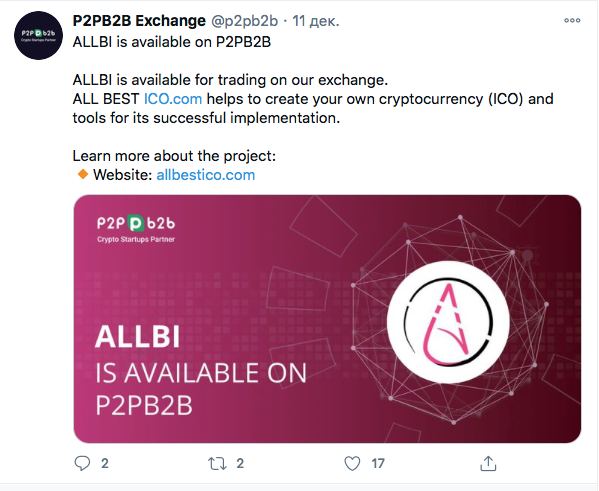Screen dimensions: 599x491
Task: Click the retweet arrows icon
Action: (x=217, y=463)
